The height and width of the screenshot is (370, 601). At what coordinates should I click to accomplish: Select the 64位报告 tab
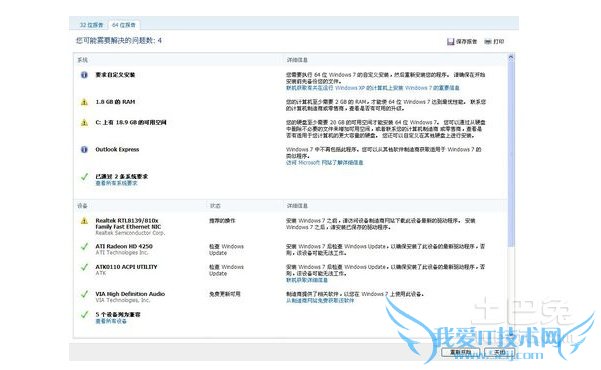click(123, 25)
